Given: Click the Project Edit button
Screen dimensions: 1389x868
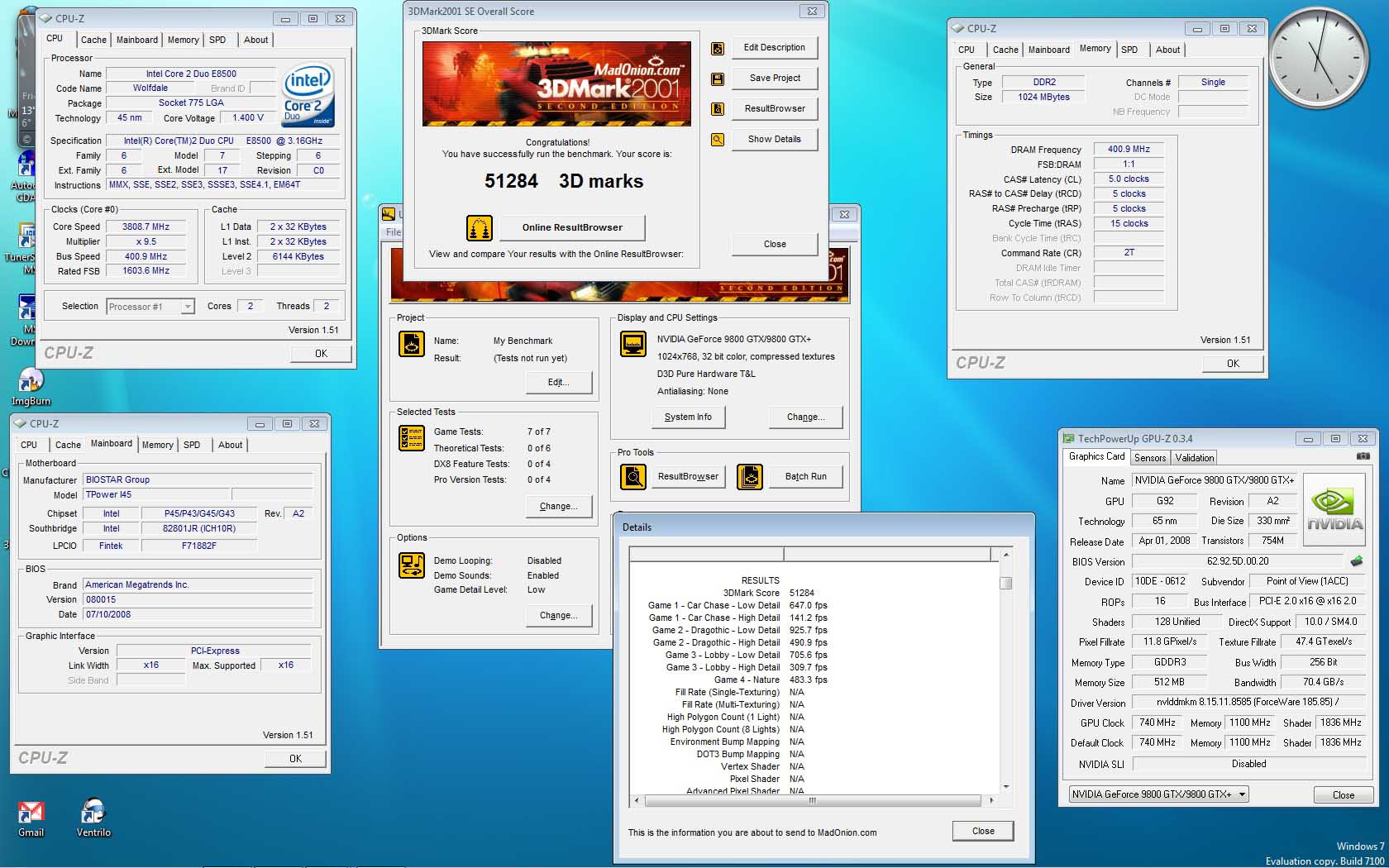Looking at the screenshot, I should [x=559, y=383].
